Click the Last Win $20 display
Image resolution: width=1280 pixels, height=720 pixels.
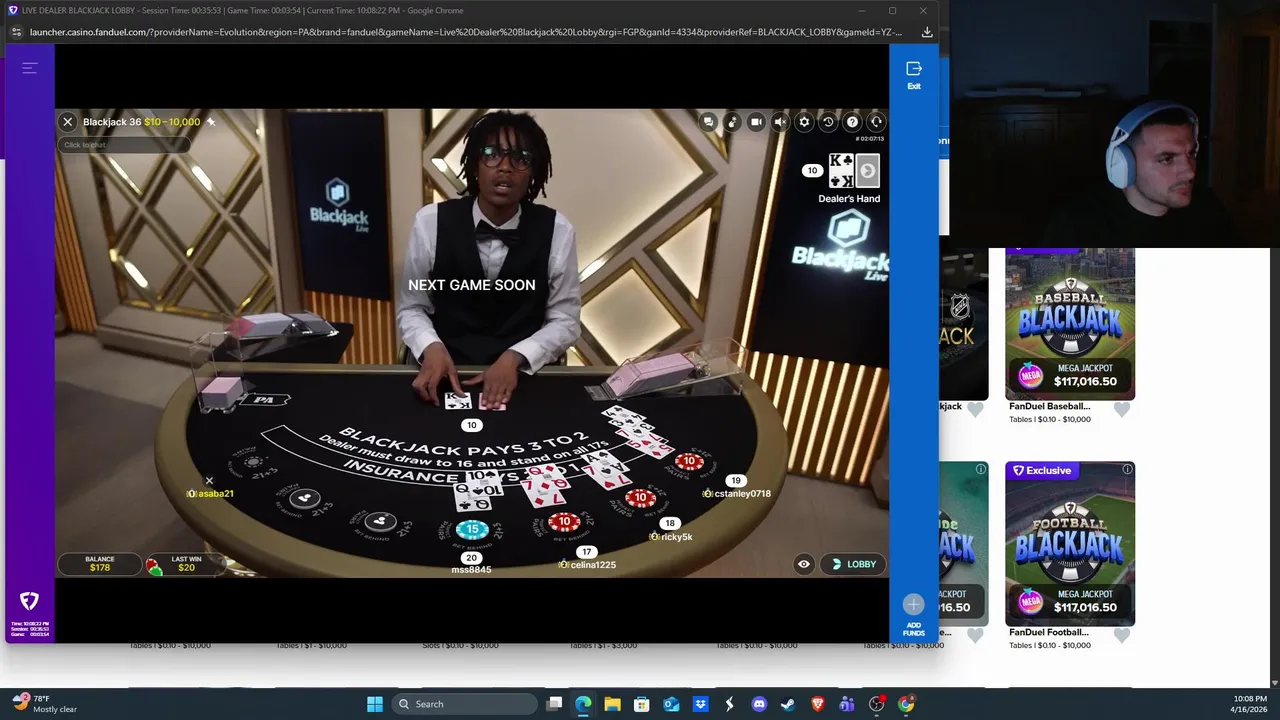(186, 564)
